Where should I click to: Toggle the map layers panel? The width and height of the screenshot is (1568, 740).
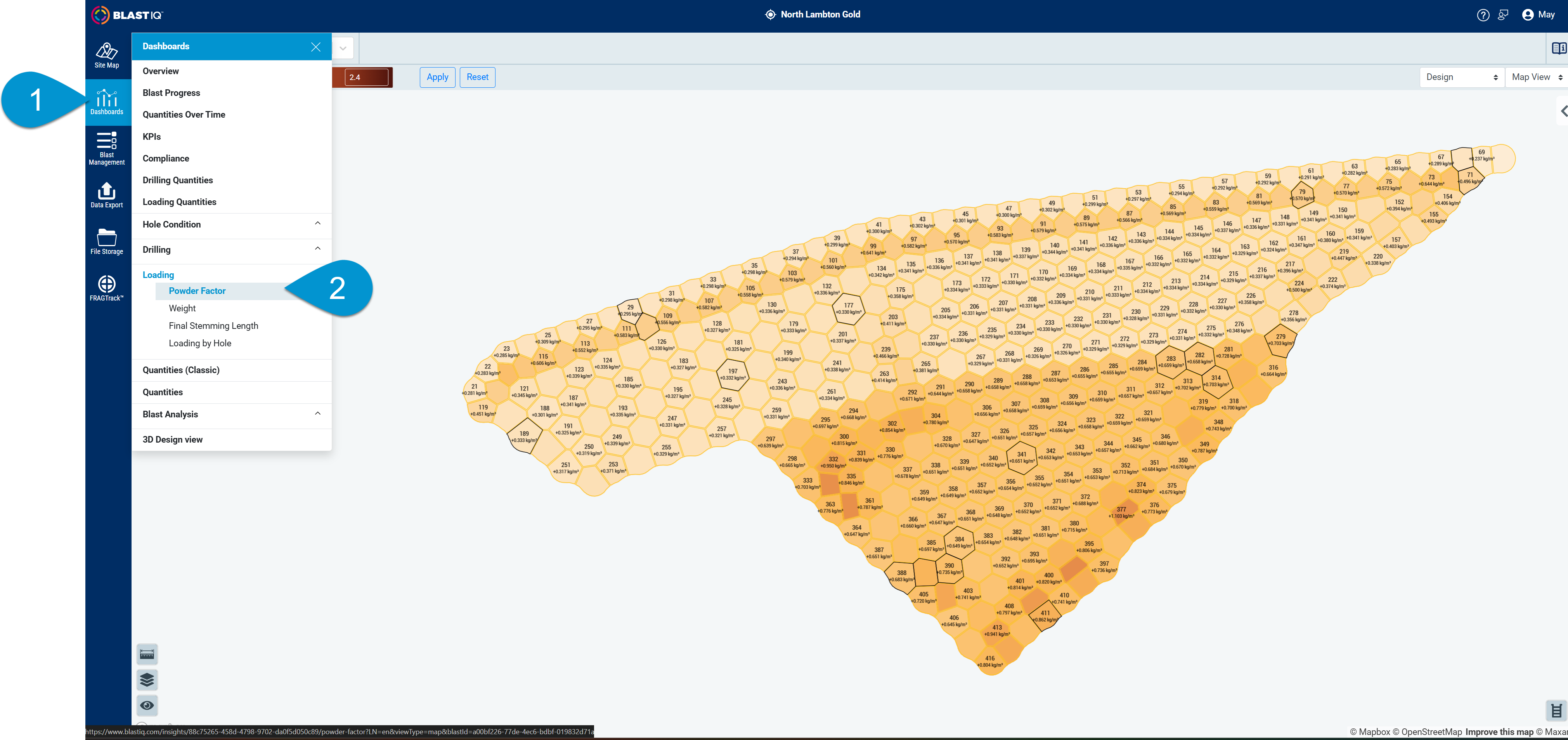(x=147, y=680)
